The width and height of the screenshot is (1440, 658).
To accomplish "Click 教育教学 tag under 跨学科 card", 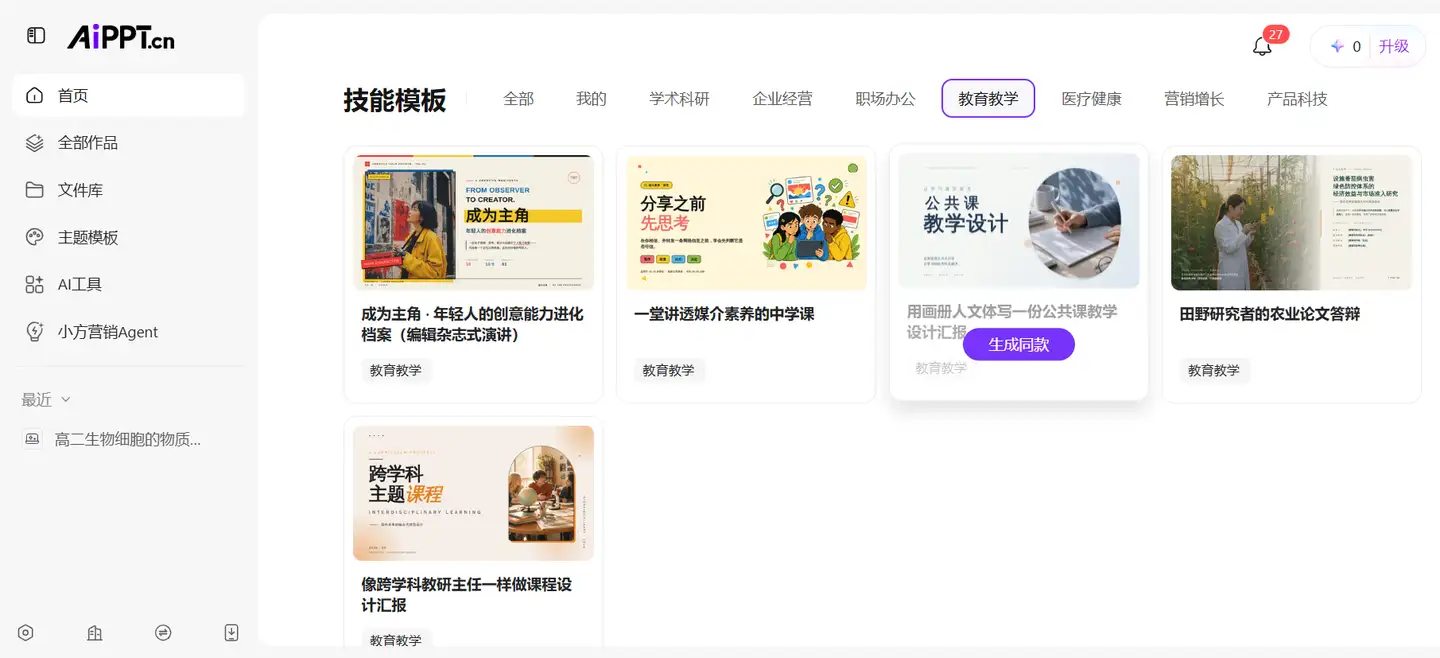I will tap(396, 640).
